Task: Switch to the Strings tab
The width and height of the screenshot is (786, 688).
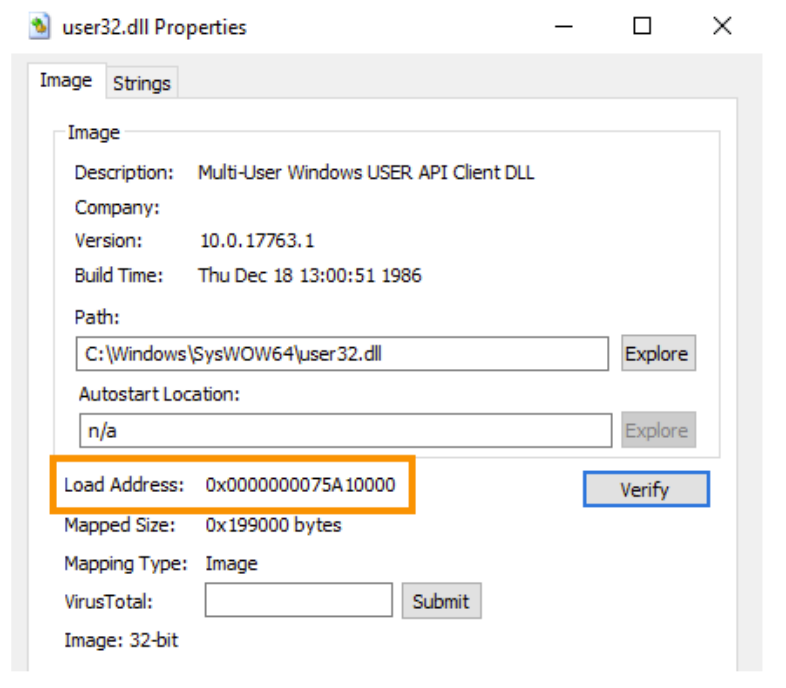Action: click(x=142, y=83)
